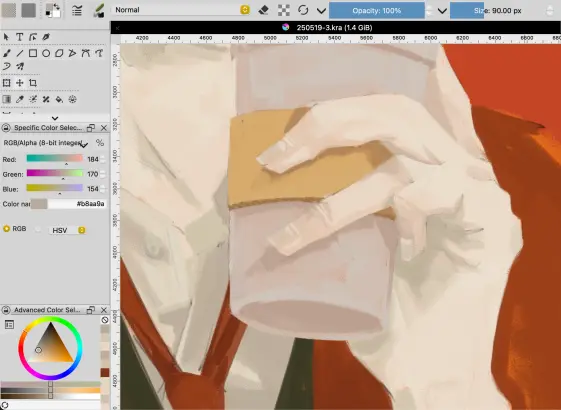This screenshot has width=561, height=410.
Task: Select the Crop tool
Action: coord(33,83)
